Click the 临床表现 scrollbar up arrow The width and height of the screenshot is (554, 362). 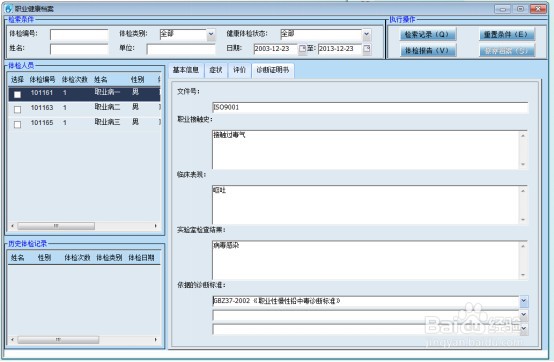(x=523, y=191)
